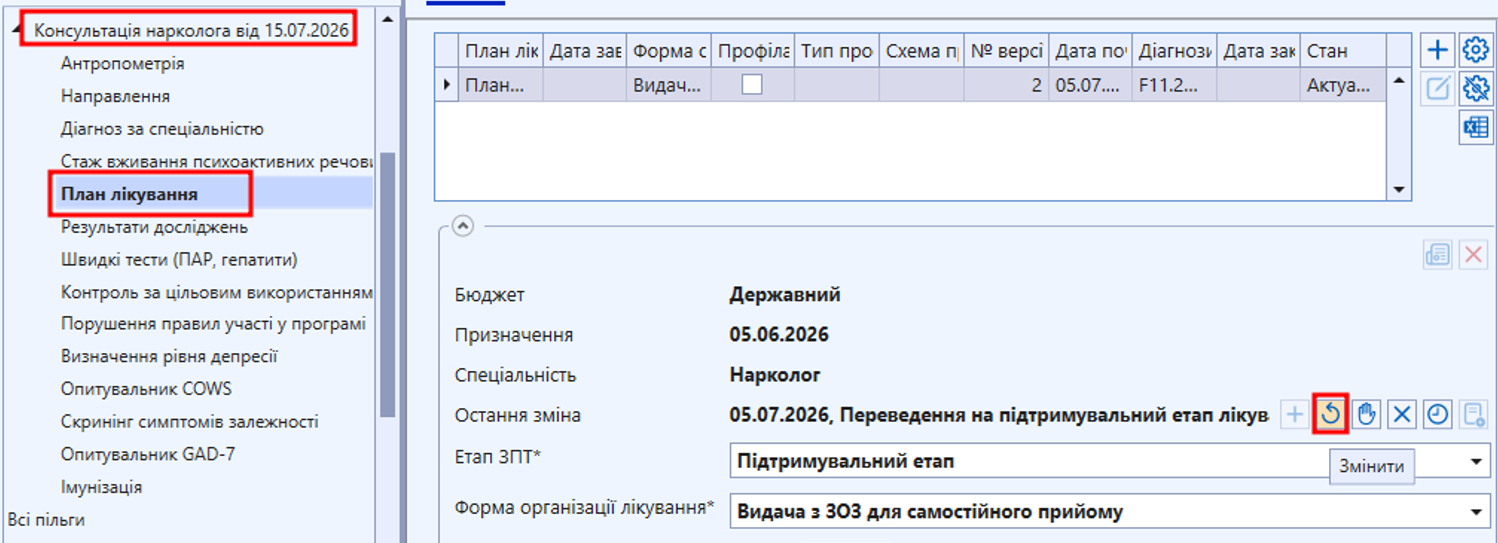Sort by Форма column header
The width and height of the screenshot is (1498, 543).
click(669, 51)
